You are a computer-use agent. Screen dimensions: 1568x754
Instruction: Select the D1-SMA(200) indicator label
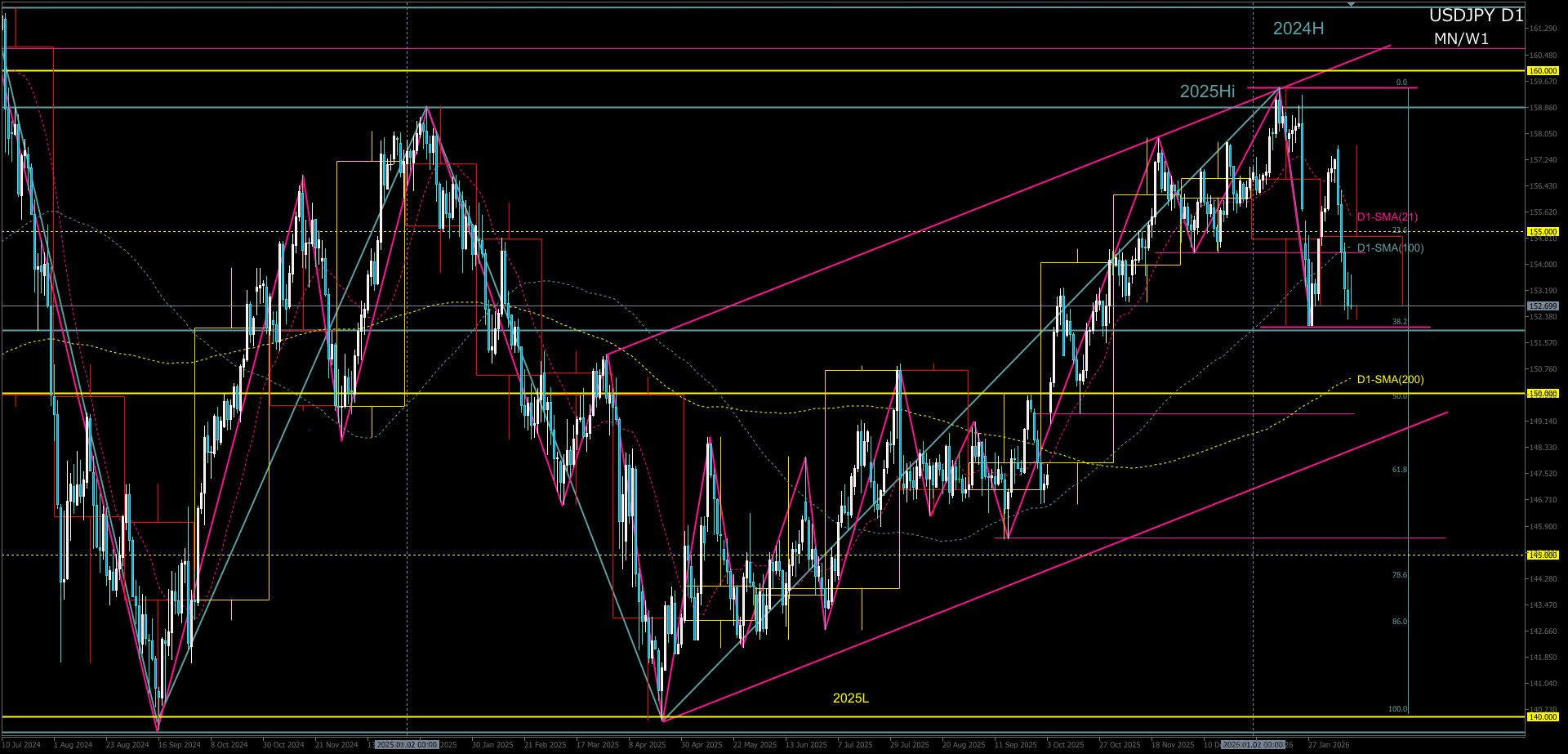pyautogui.click(x=1390, y=380)
